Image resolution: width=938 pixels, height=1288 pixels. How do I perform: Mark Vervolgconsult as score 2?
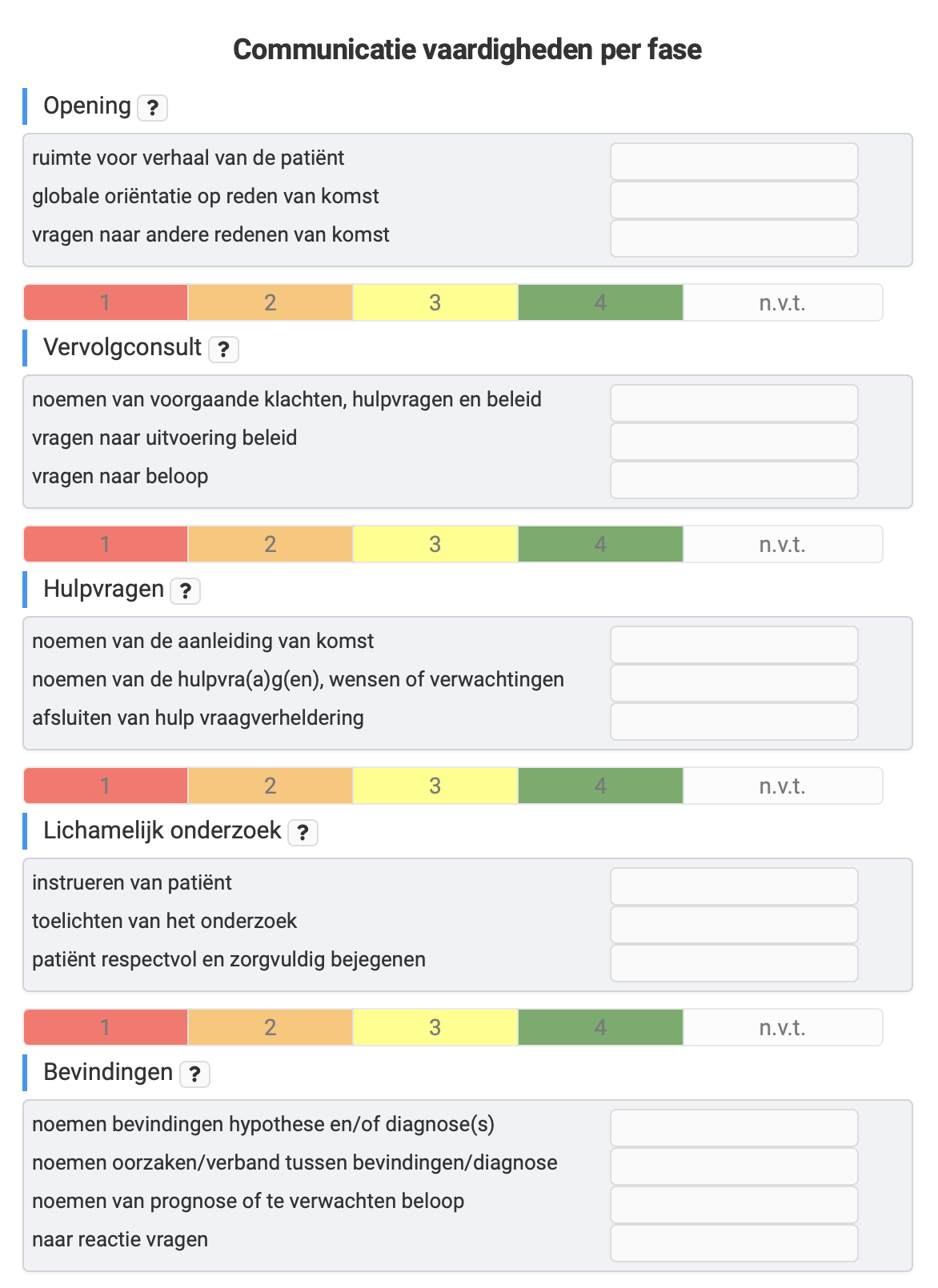coord(271,544)
